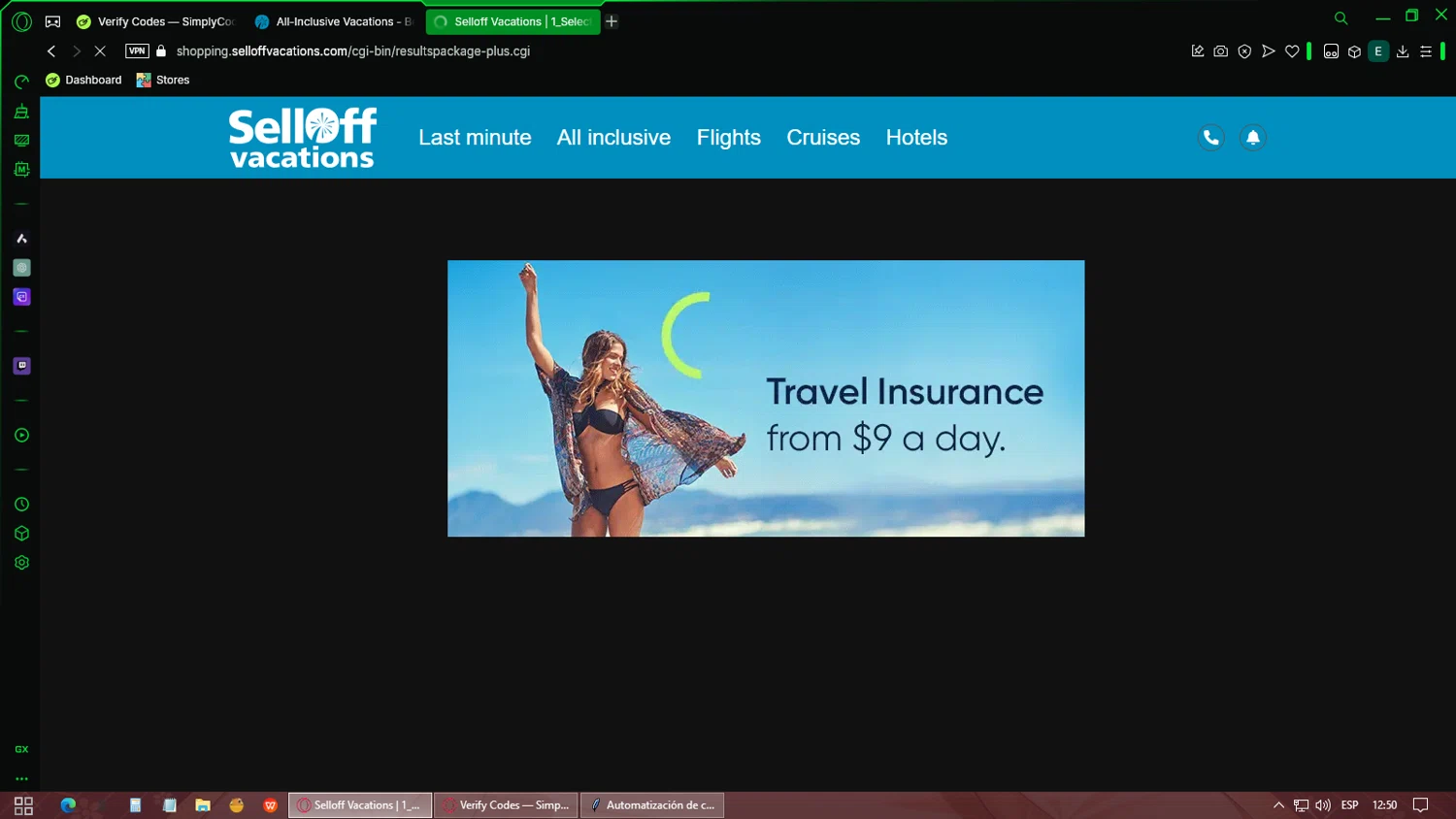Viewport: 1456px width, 819px height.
Task: Open All inclusive menu
Action: 613,138
